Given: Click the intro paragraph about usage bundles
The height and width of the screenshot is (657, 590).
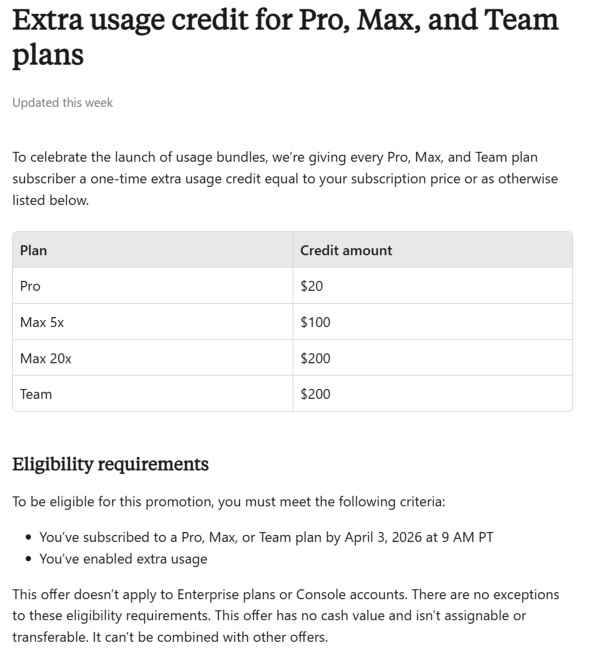Looking at the screenshot, I should tap(285, 178).
